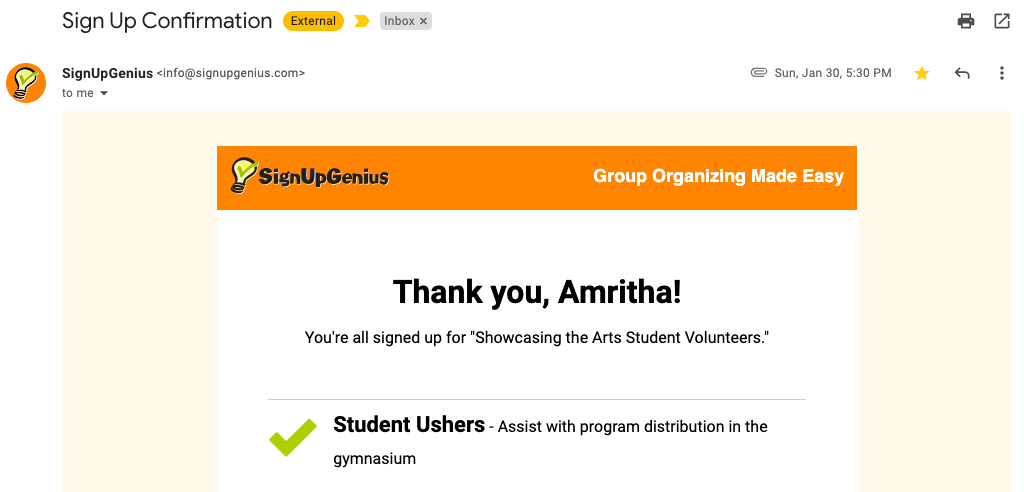Click the Student Ushers slot title
The width and height of the screenshot is (1024, 492).
click(409, 425)
